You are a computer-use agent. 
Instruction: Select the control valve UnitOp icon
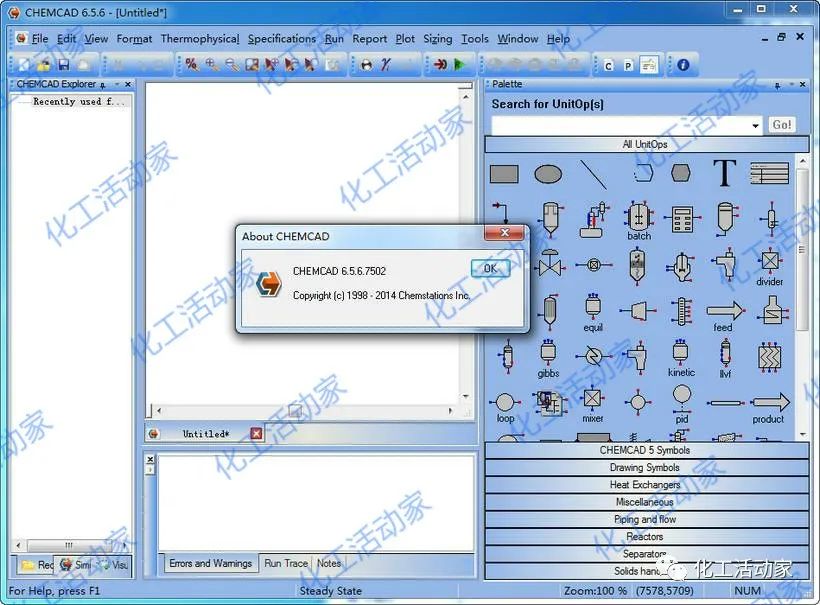550,264
